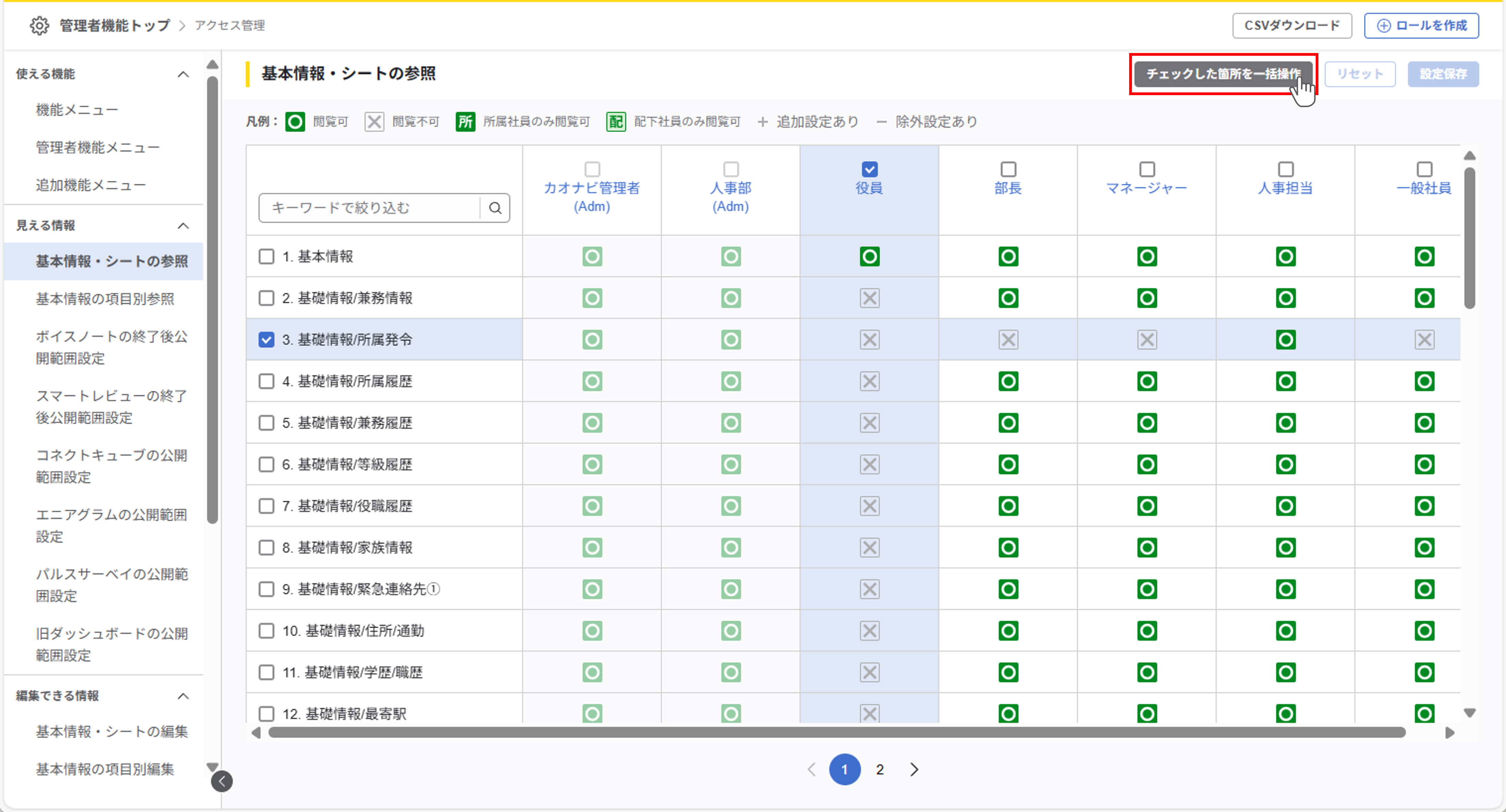
Task: Click the sidebar collapse arrow circle
Action: coord(221,781)
